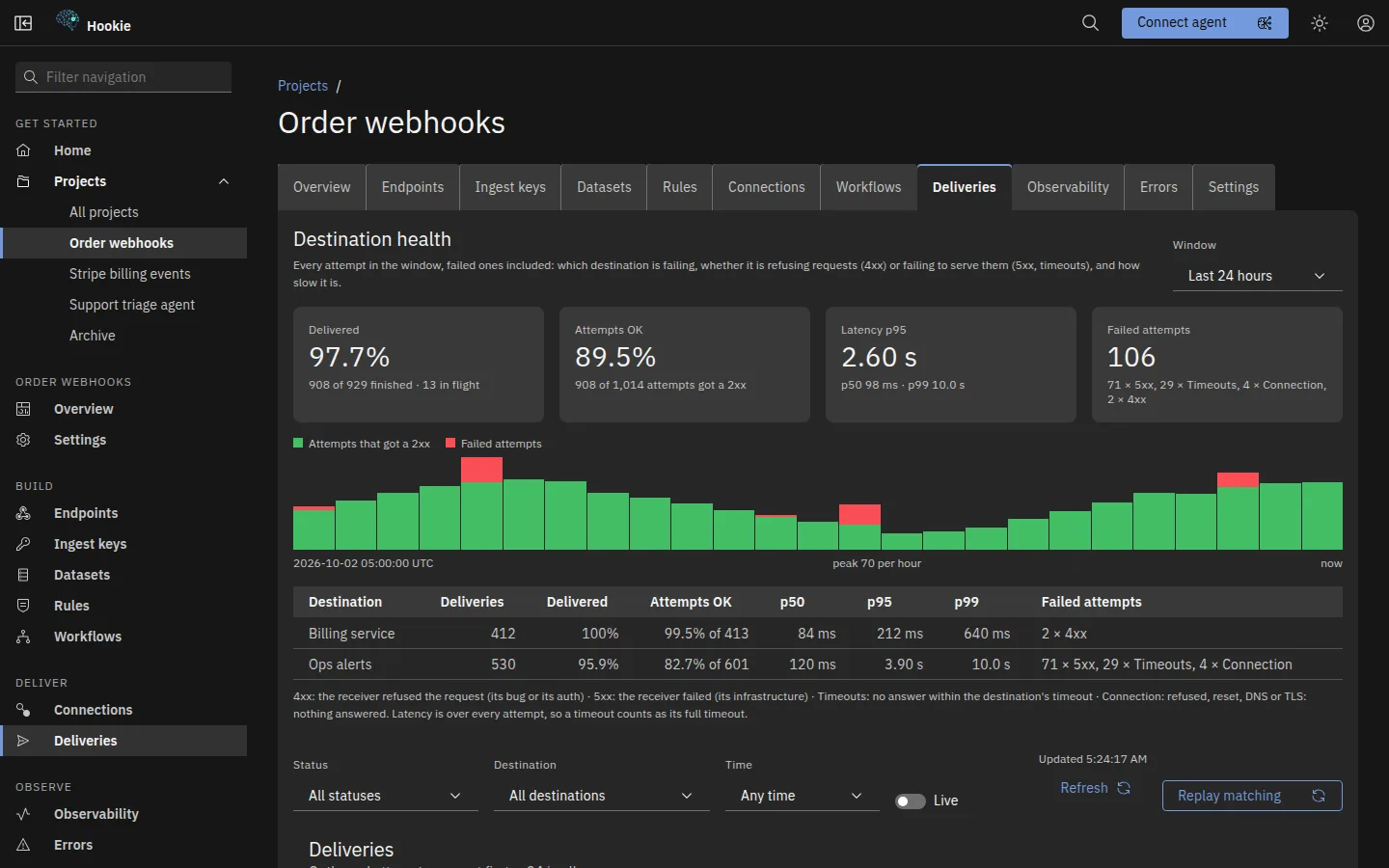The width and height of the screenshot is (1389, 868).
Task: Select the Errors tab
Action: pyautogui.click(x=1158, y=187)
